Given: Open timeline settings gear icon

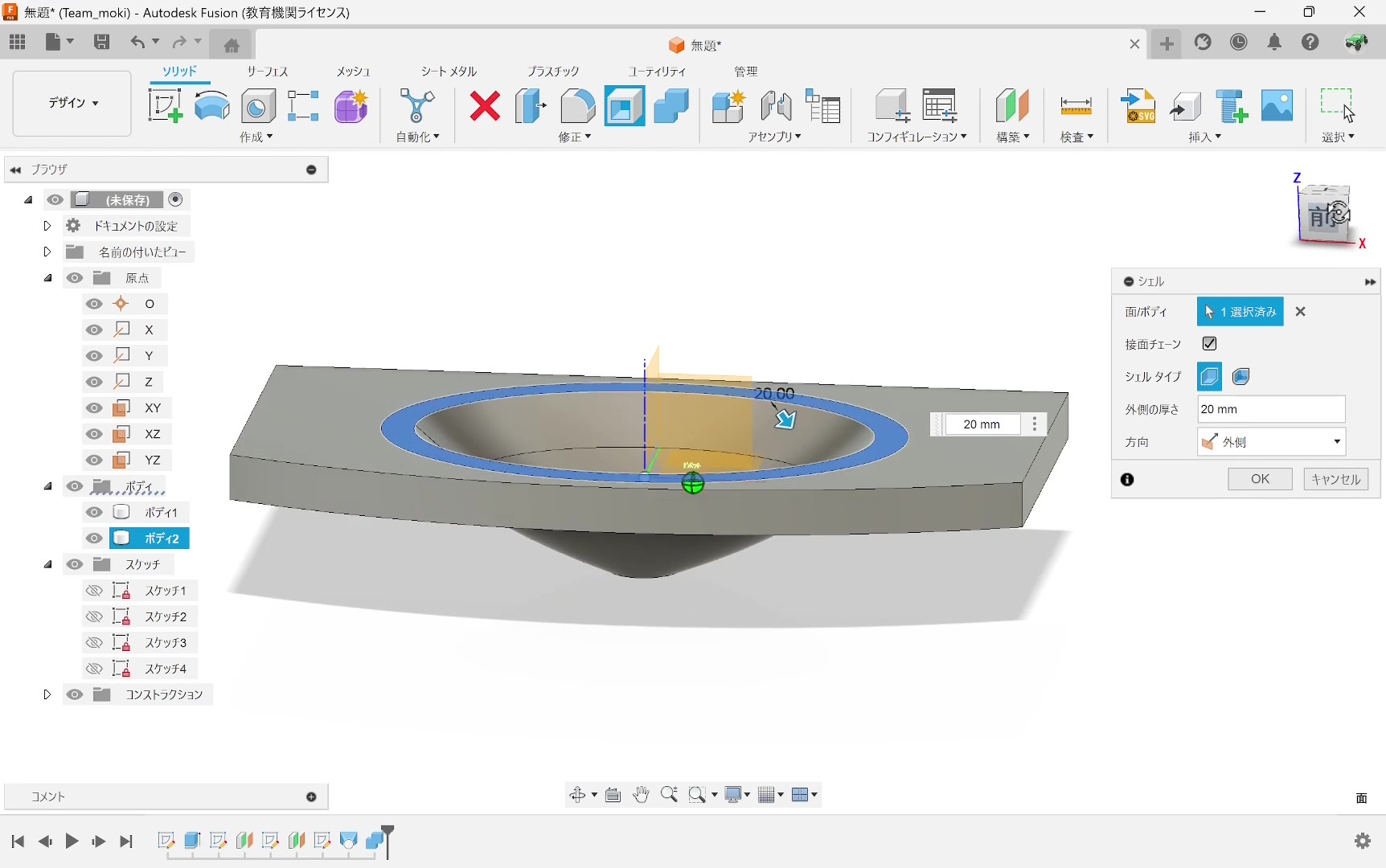Looking at the screenshot, I should (x=1363, y=841).
